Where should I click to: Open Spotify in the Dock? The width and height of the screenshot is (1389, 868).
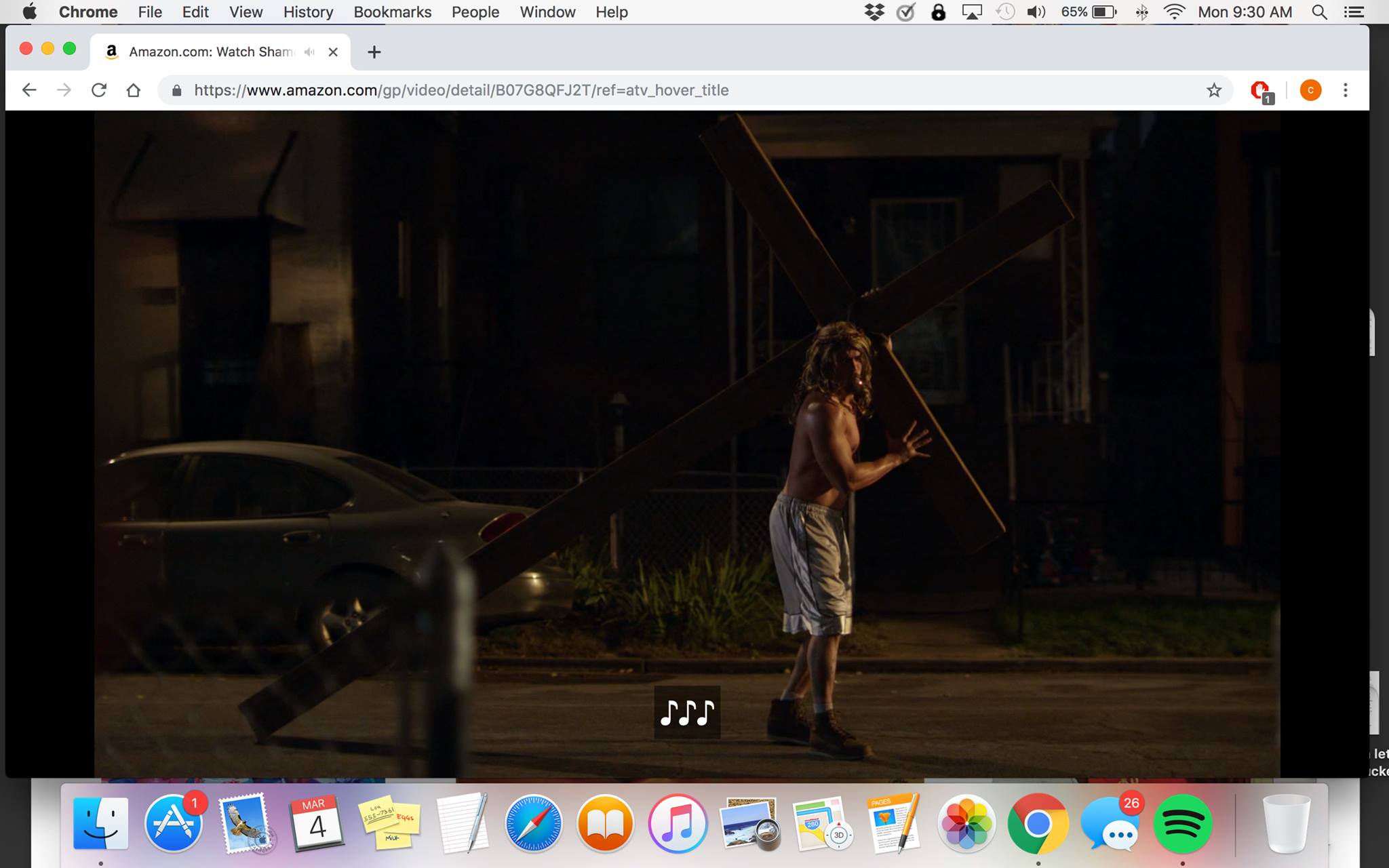1183,823
